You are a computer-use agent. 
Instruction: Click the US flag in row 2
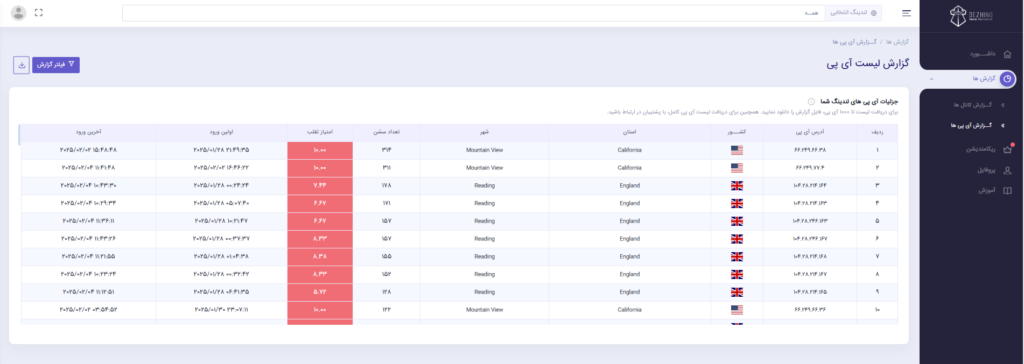click(737, 168)
